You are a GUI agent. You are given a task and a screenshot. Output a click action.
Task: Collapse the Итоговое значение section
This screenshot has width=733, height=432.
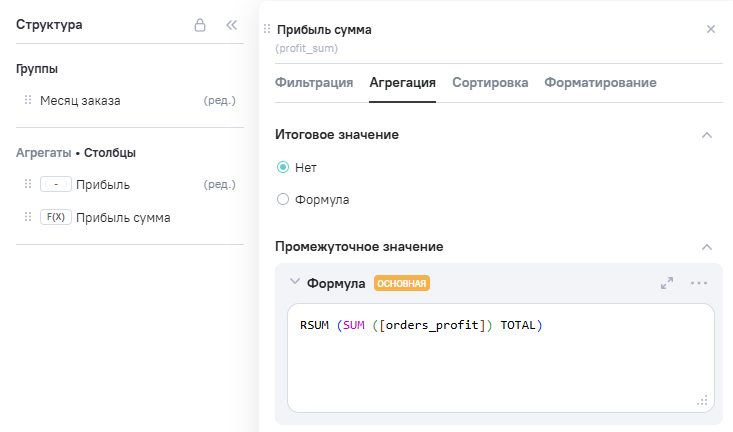point(707,135)
